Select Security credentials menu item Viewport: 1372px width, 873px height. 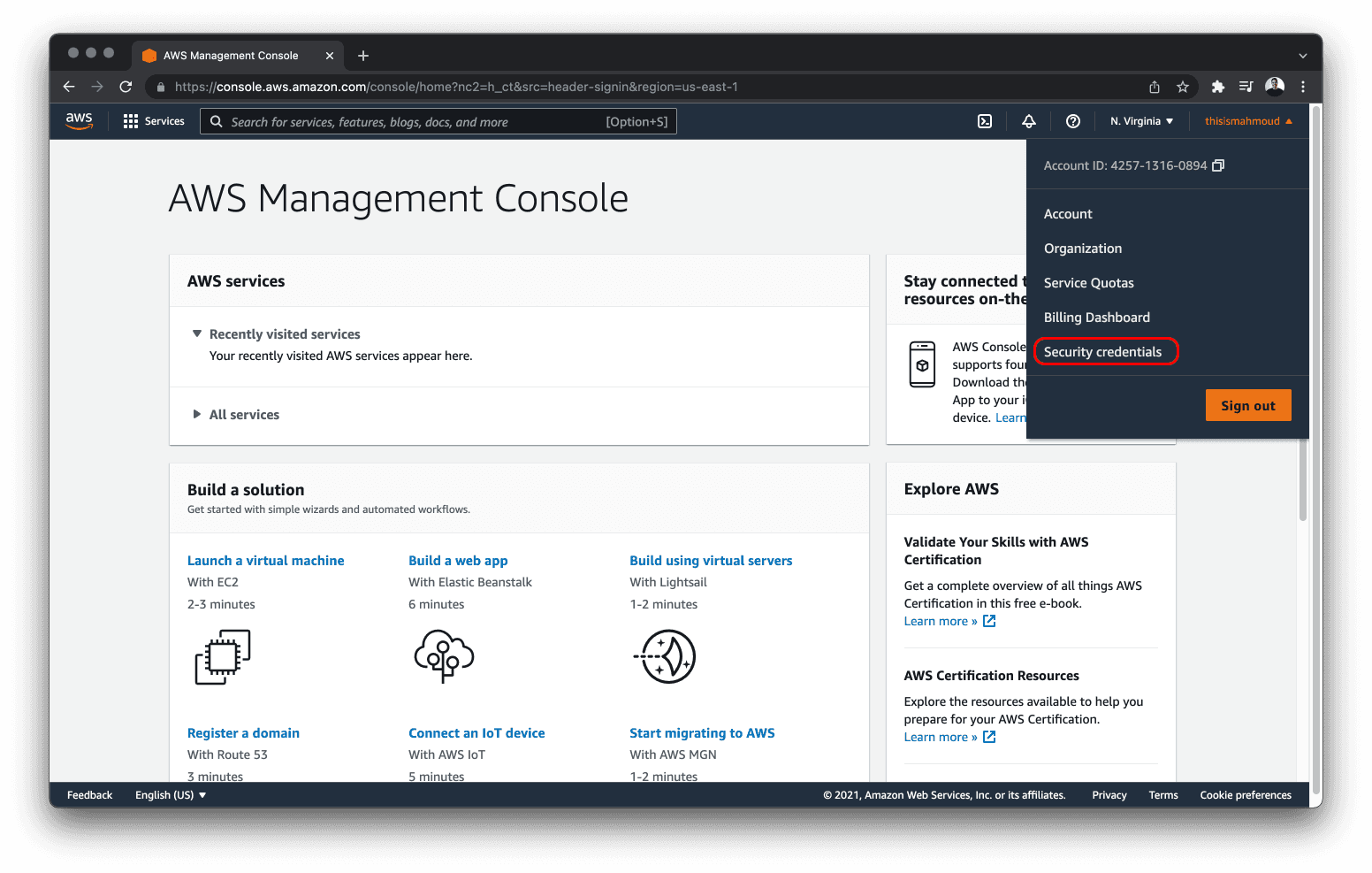(x=1102, y=352)
